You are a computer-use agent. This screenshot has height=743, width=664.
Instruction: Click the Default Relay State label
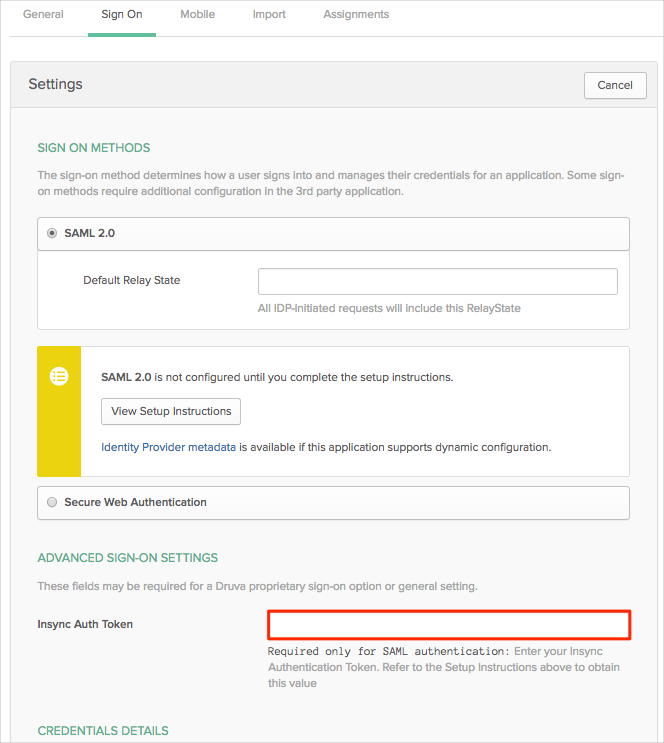click(131, 281)
